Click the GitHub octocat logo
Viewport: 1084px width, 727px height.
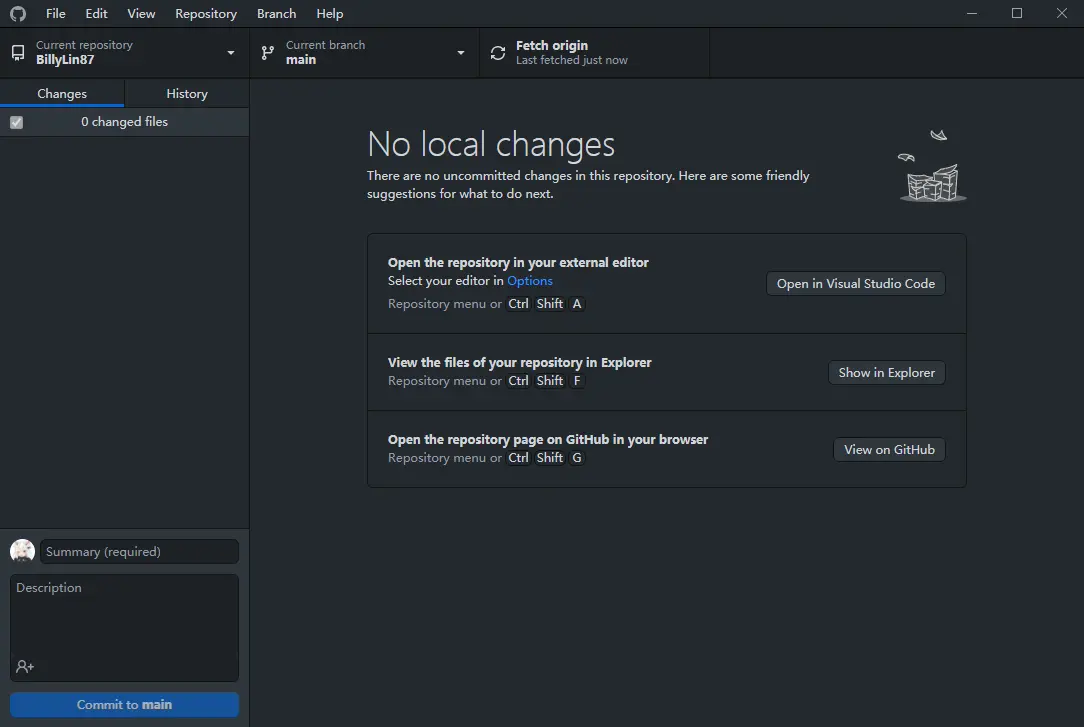[17, 13]
